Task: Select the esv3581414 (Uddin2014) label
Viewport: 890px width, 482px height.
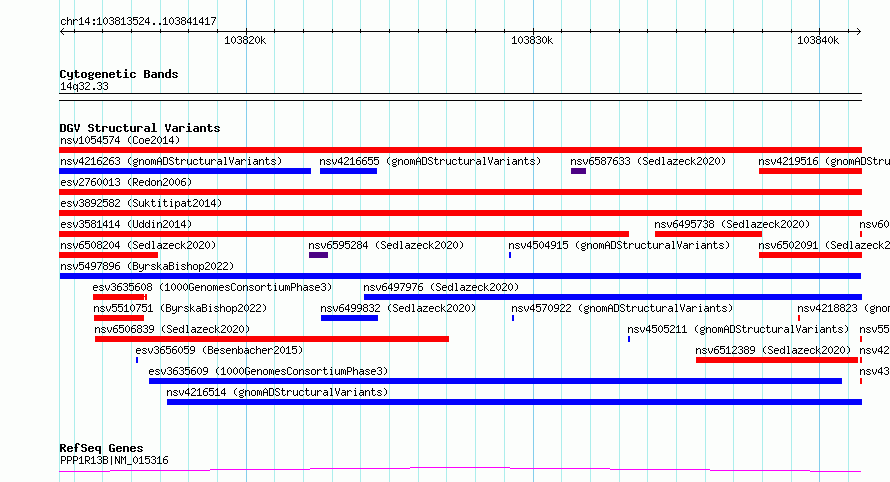Action: point(126,224)
